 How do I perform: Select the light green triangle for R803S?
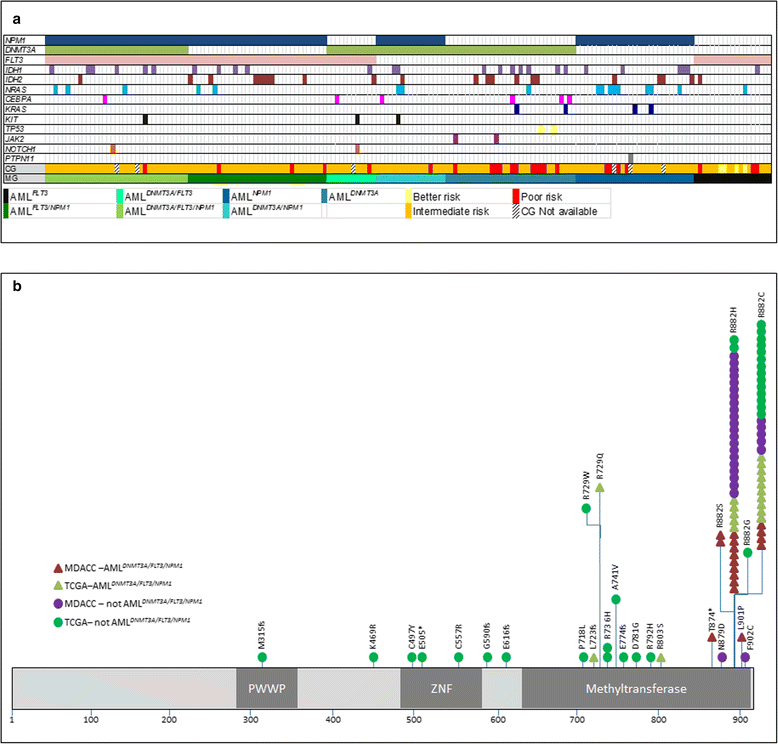click(x=661, y=657)
